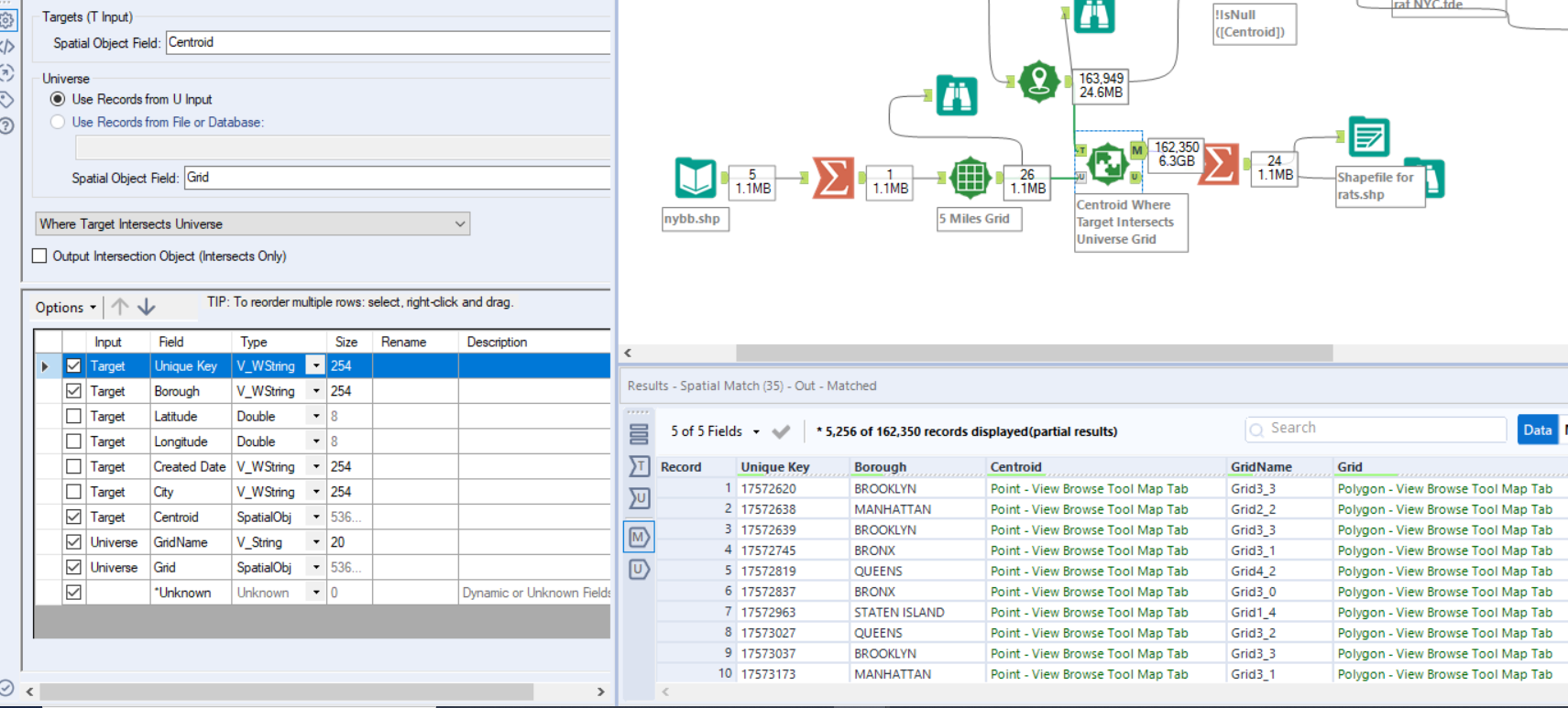Select the Output Data report tool icon
This screenshot has width=1568, height=708.
point(1368,137)
